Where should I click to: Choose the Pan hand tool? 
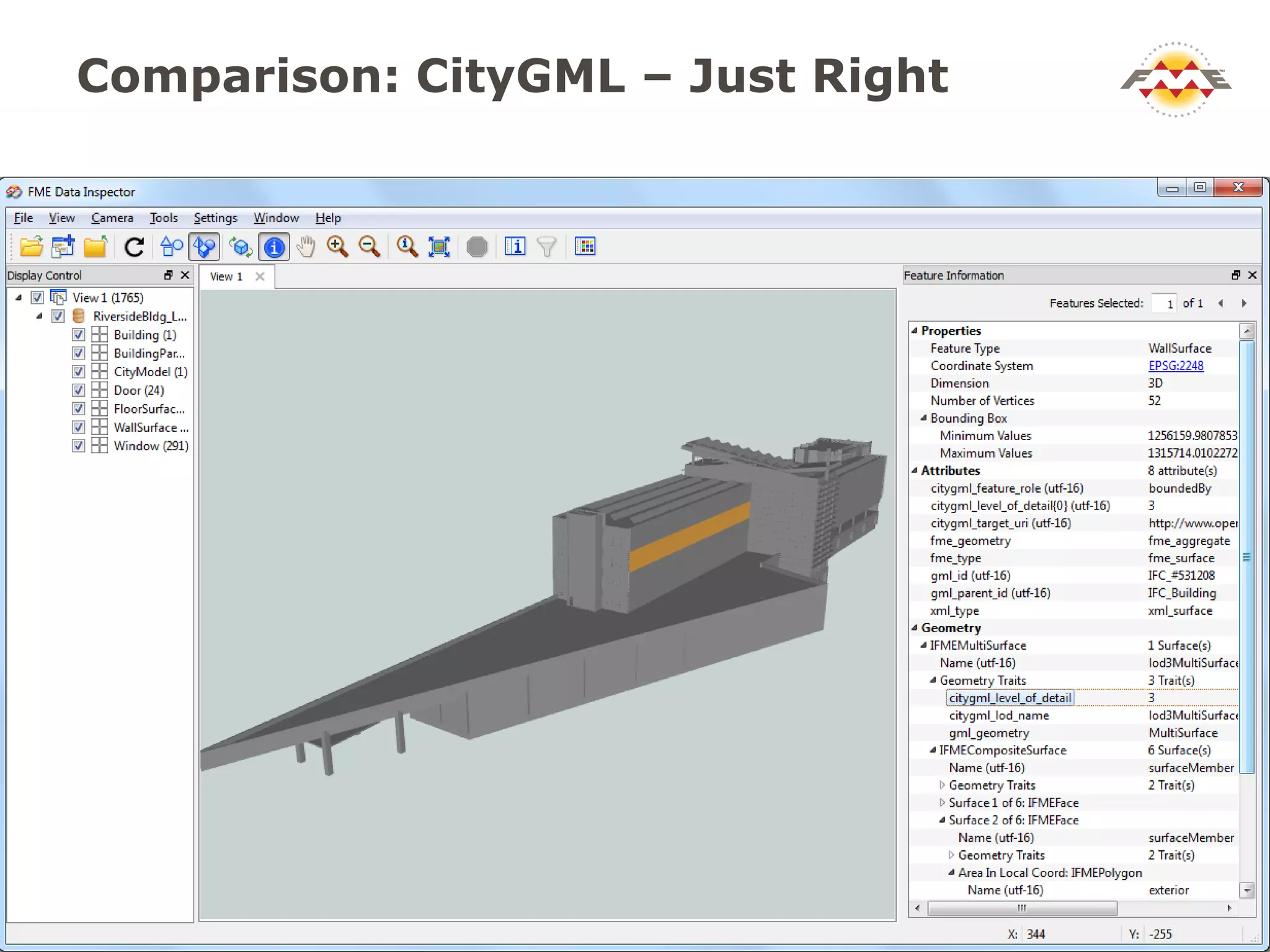click(x=305, y=247)
